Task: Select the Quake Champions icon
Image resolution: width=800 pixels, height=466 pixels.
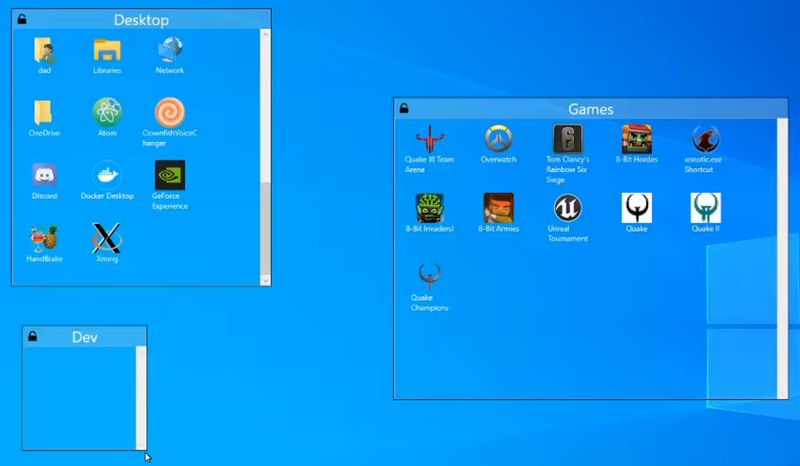Action: (x=430, y=276)
